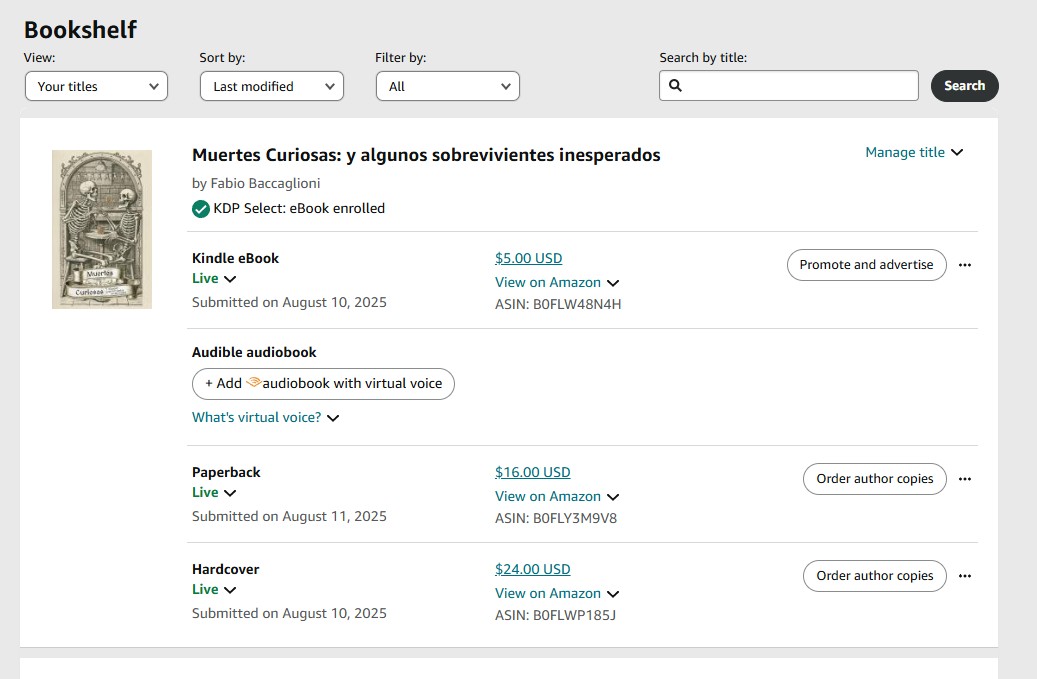Open the View dropdown showing Your titles
1037x679 pixels.
point(96,86)
